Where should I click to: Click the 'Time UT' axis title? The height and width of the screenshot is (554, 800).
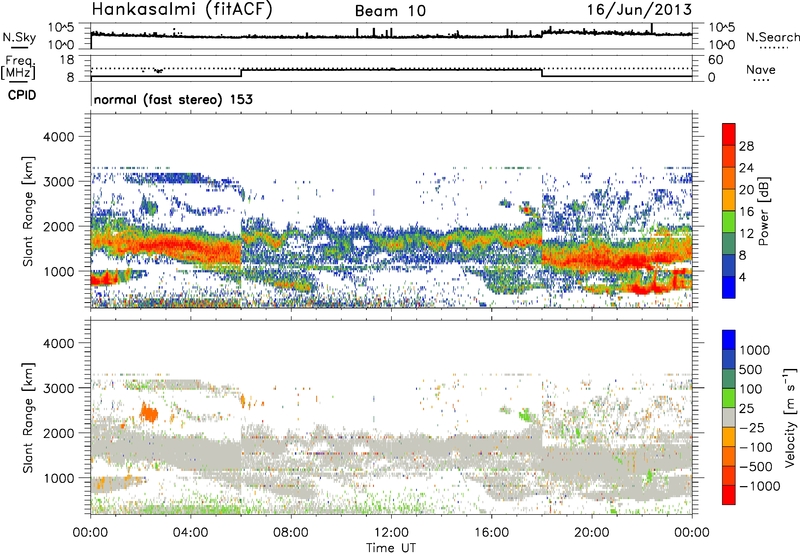pyautogui.click(x=391, y=548)
